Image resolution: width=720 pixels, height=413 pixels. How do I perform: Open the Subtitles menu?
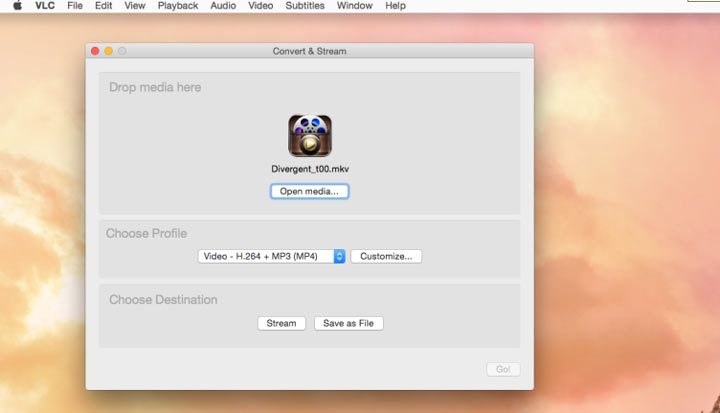point(305,6)
